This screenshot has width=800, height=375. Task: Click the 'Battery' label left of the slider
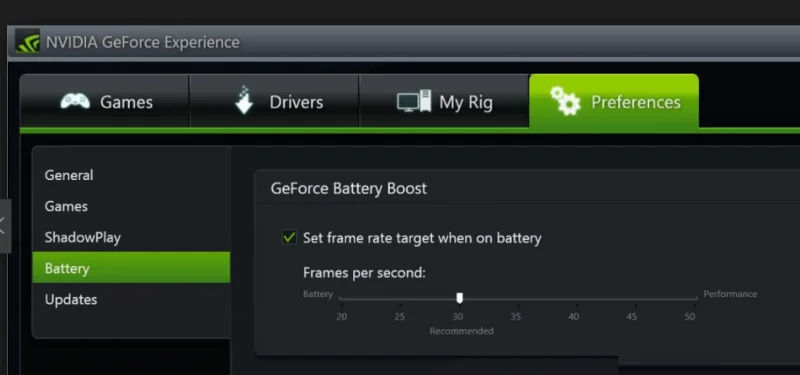318,294
